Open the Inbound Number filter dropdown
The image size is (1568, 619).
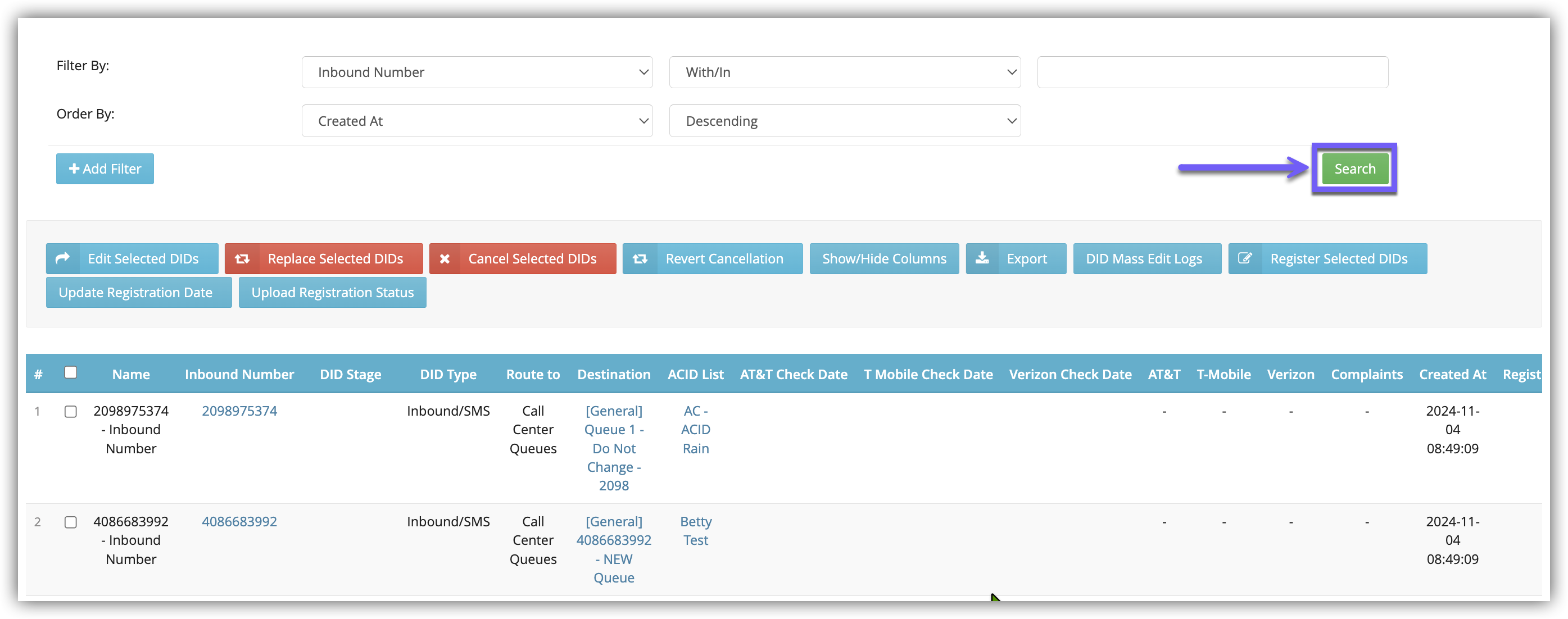[x=477, y=72]
